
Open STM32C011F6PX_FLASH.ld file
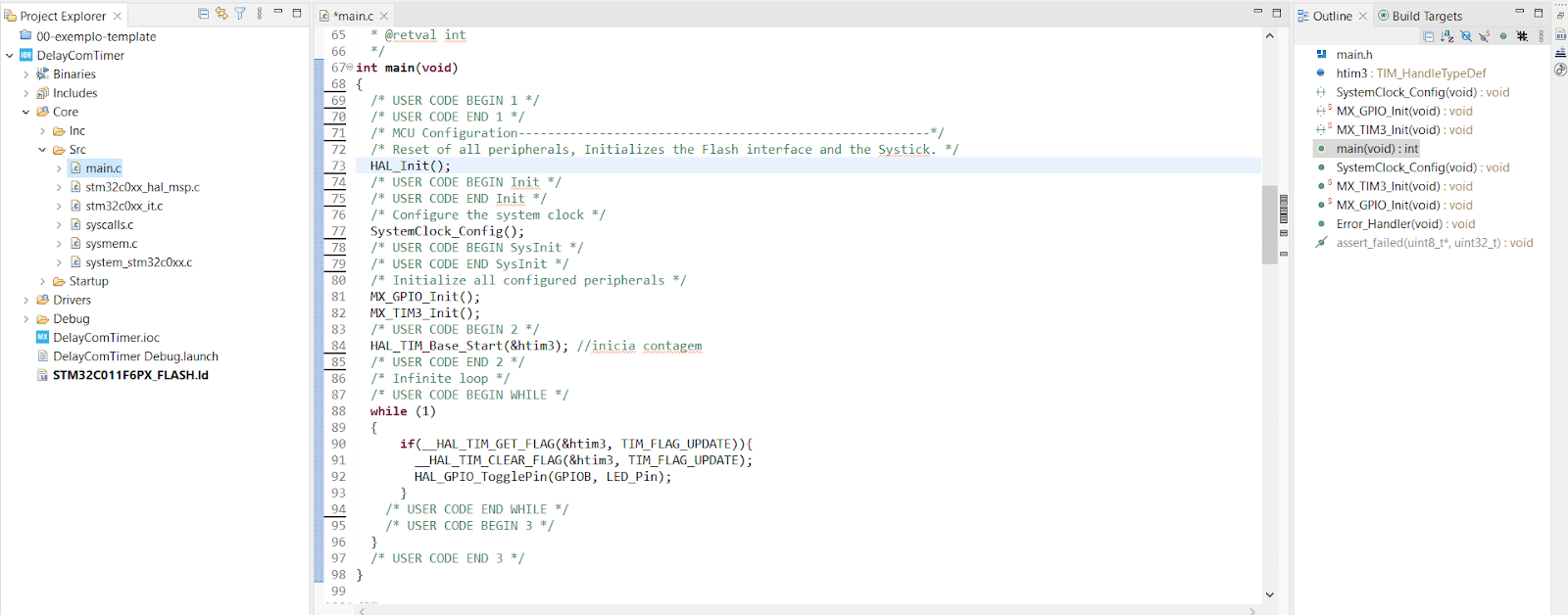click(130, 375)
